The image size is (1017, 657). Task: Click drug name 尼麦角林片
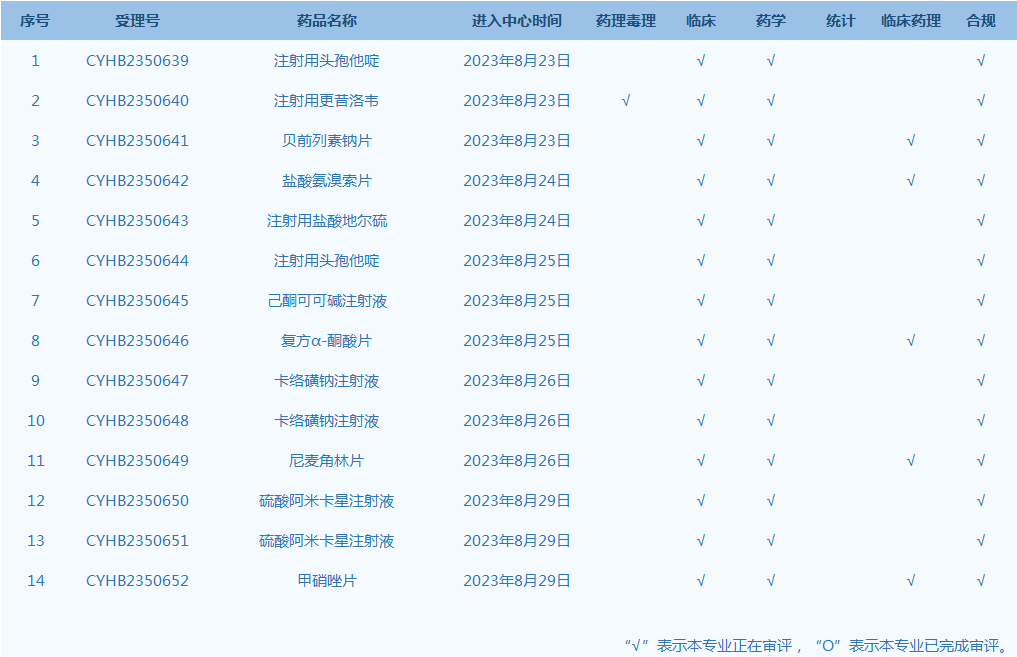[x=327, y=460]
